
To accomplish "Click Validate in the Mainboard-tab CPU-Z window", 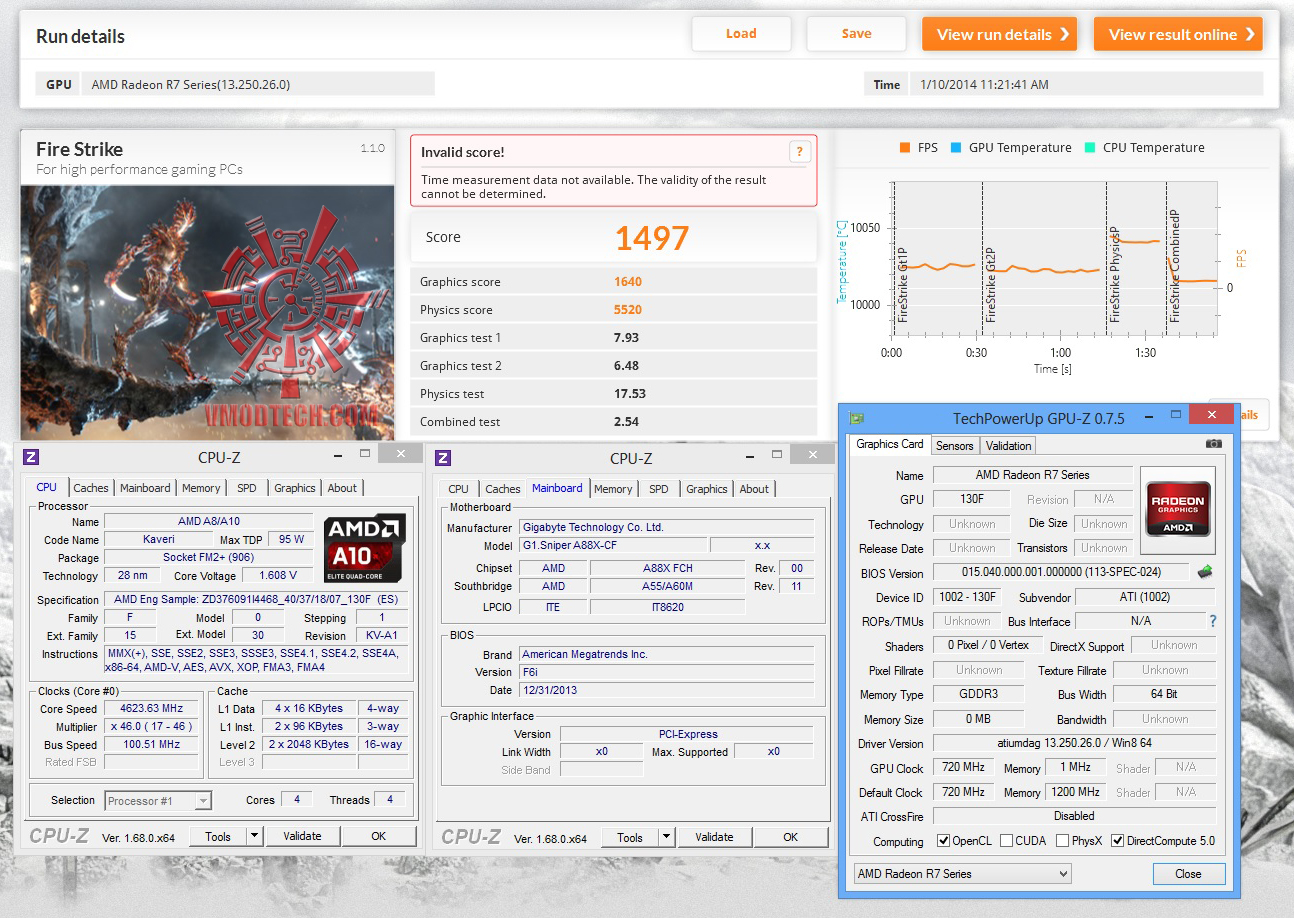I will (x=714, y=837).
